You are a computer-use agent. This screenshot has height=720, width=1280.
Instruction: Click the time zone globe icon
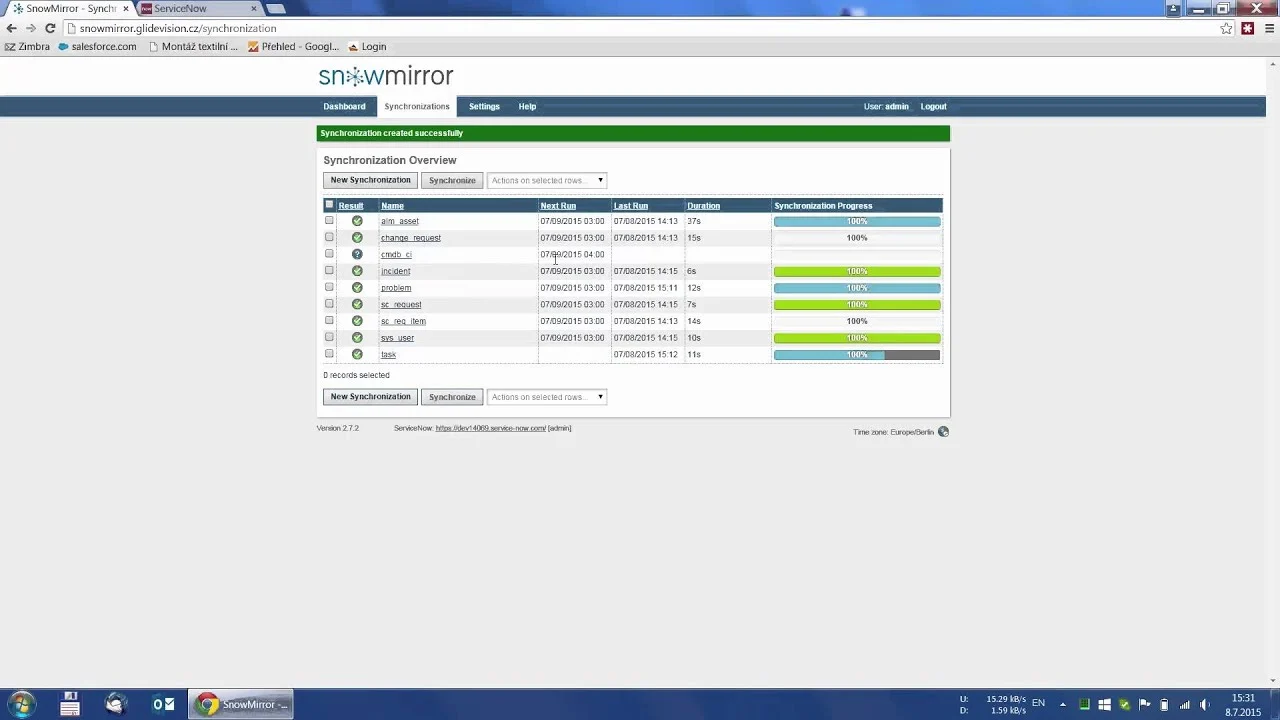click(943, 432)
